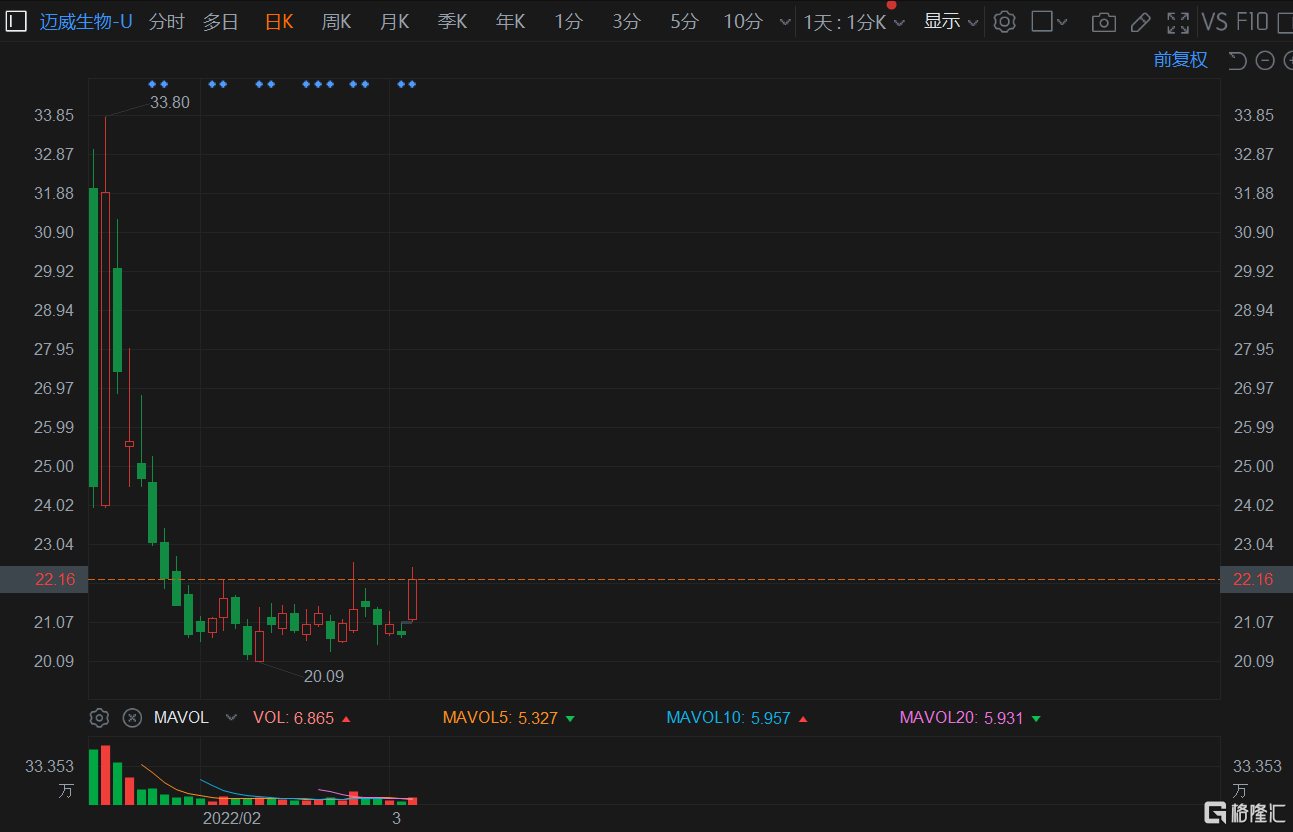Expand the MAVOL indicator dropdown
The height and width of the screenshot is (832, 1293).
tap(232, 718)
